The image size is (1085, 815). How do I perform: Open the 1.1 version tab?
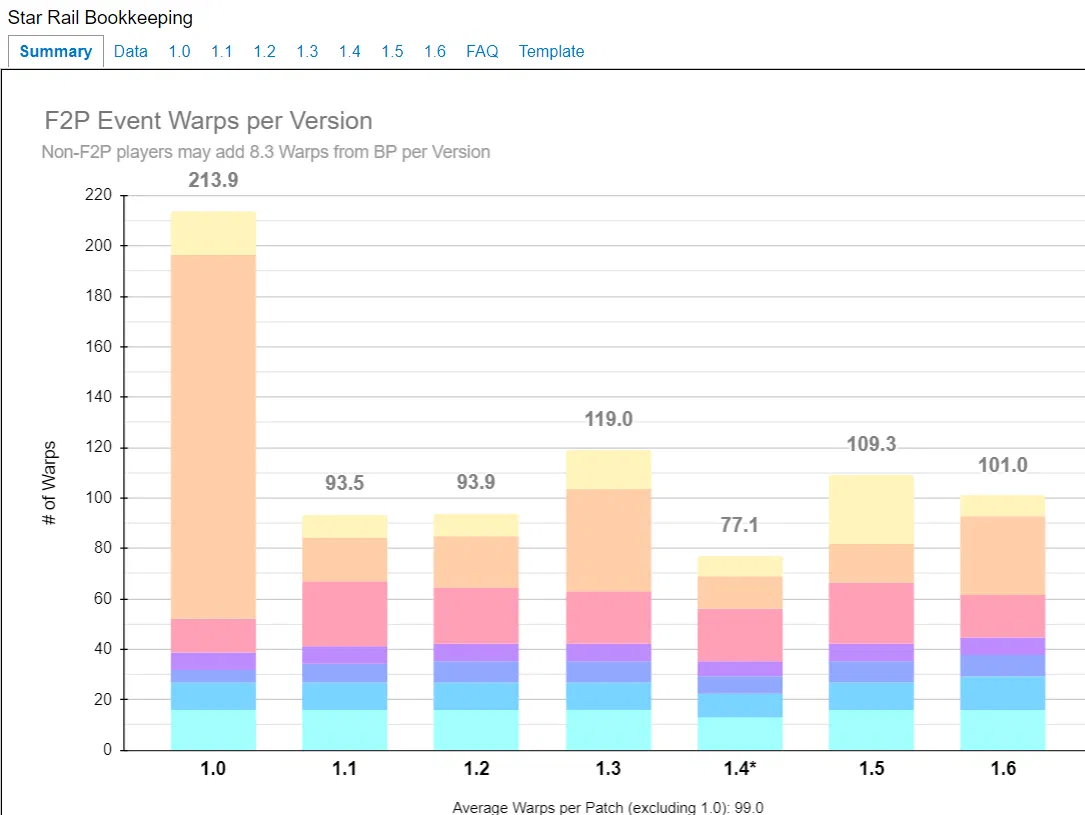(x=221, y=51)
